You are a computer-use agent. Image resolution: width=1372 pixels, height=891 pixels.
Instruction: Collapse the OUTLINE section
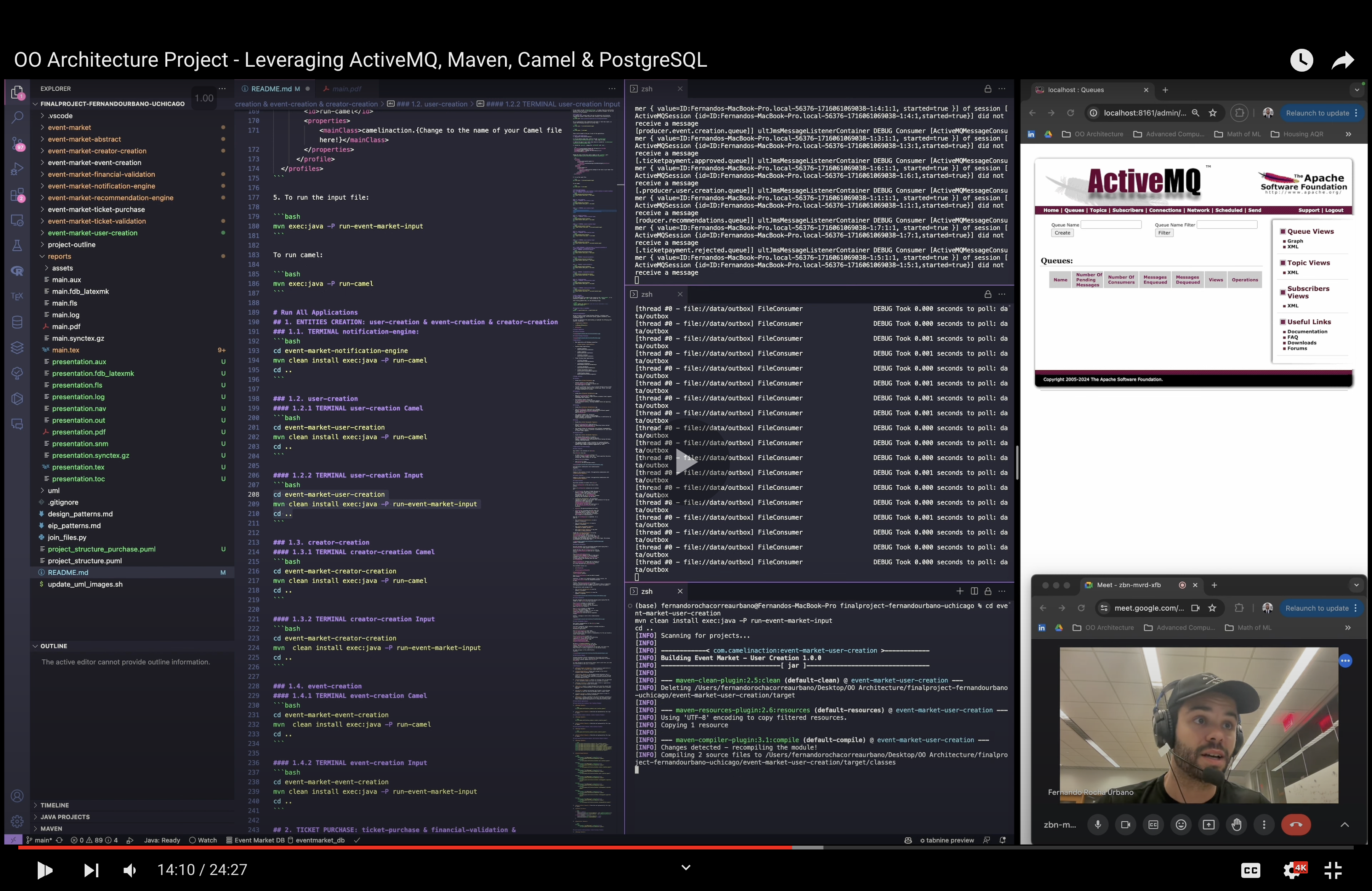132,646
